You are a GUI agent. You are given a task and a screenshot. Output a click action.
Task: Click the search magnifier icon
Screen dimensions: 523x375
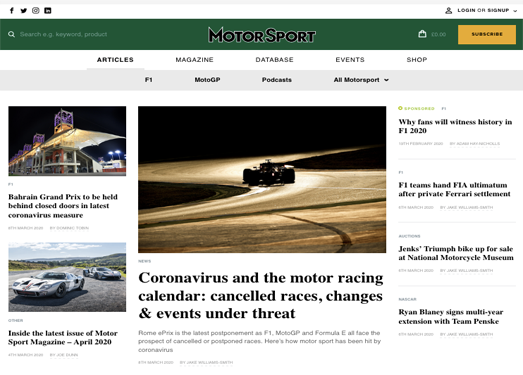[11, 34]
